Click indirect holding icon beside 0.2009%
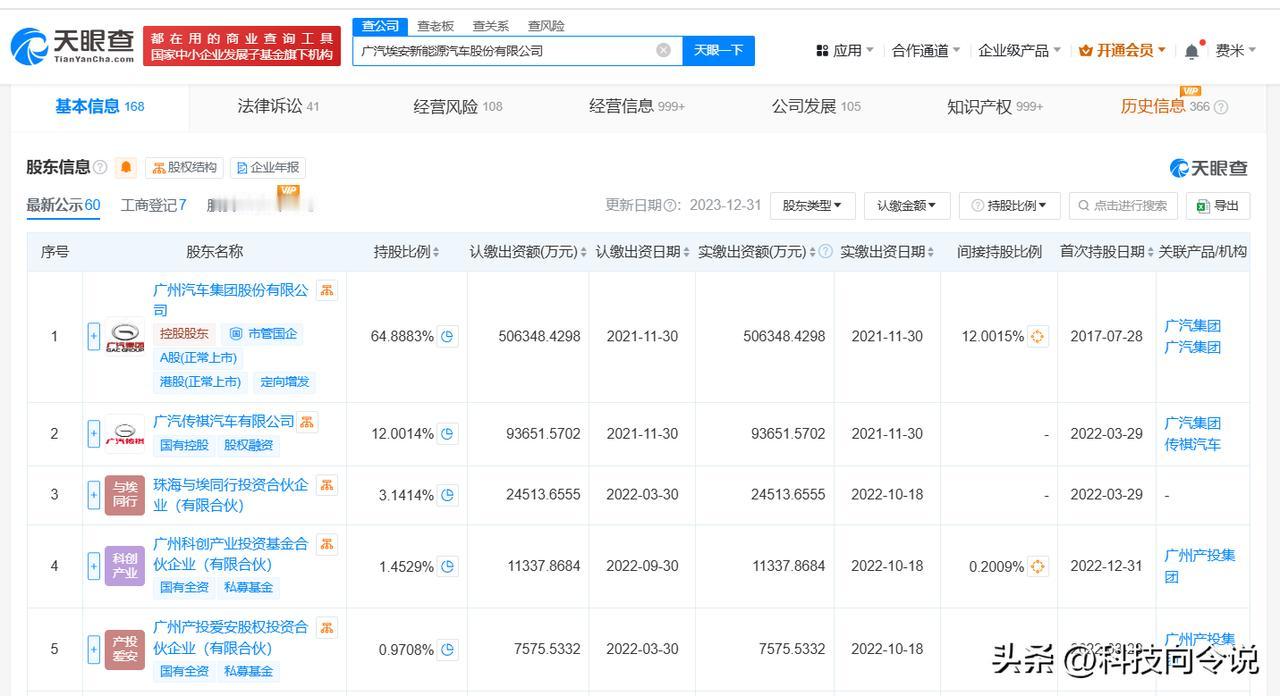1280x696 pixels. (1038, 567)
